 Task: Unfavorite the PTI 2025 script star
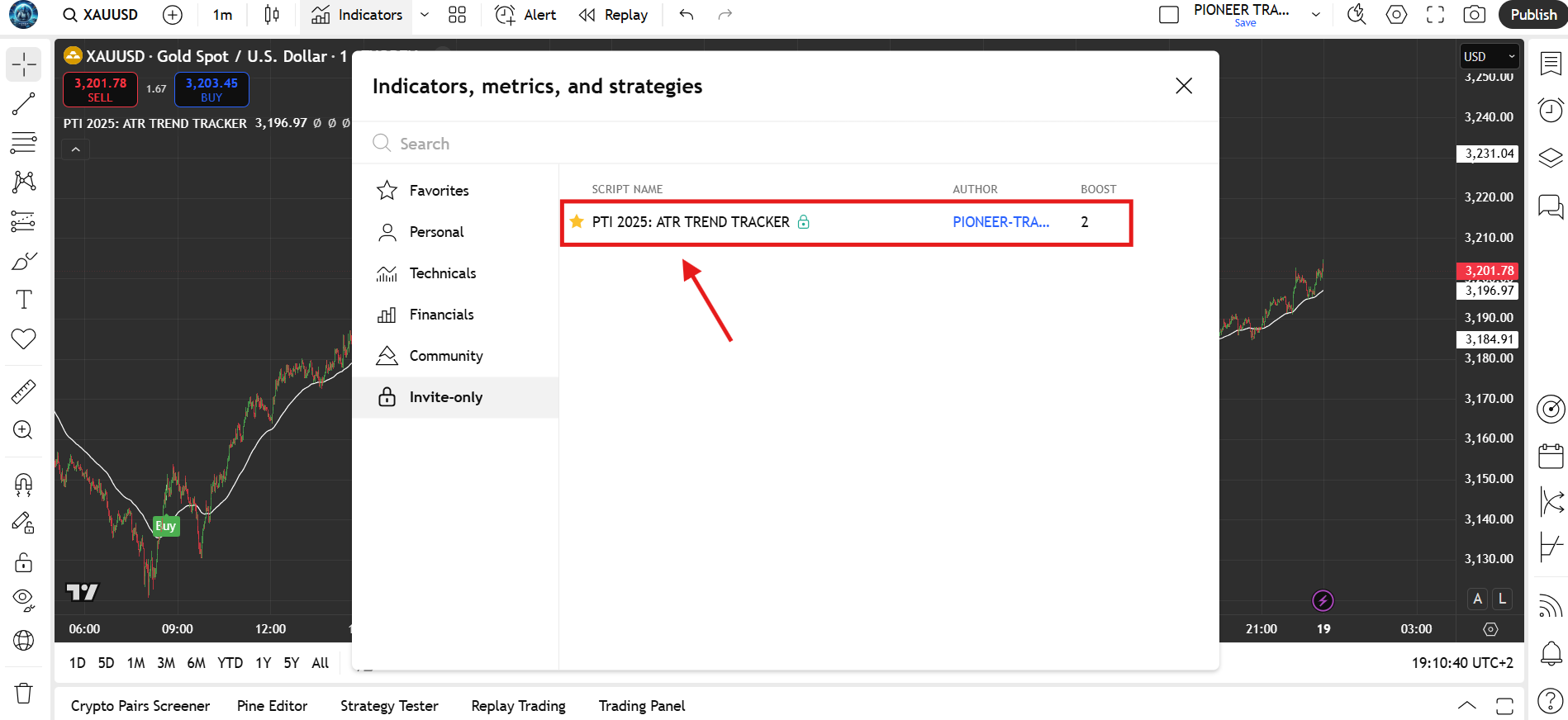577,221
